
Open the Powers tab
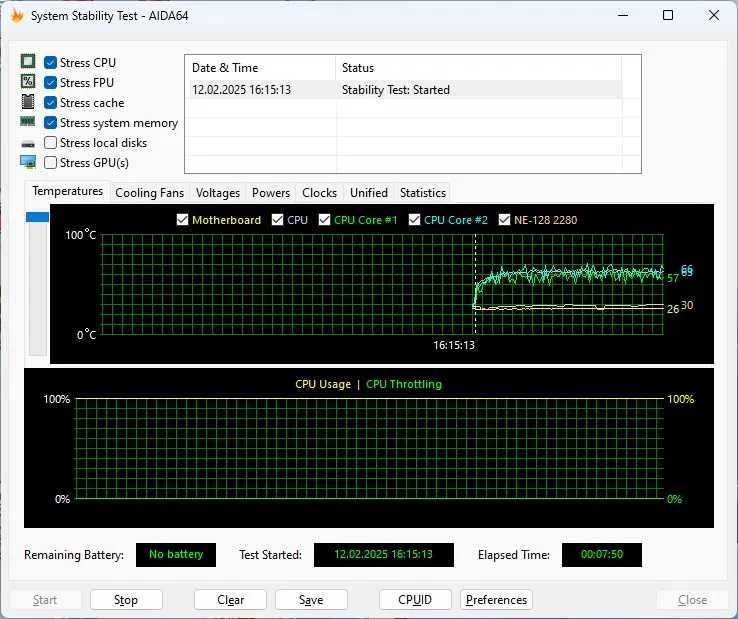coord(271,193)
